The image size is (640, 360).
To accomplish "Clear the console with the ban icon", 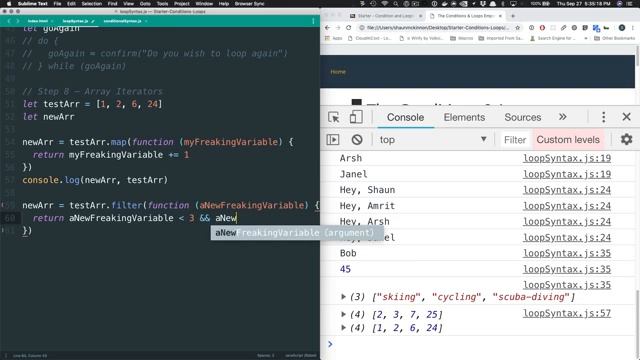I will [x=357, y=140].
